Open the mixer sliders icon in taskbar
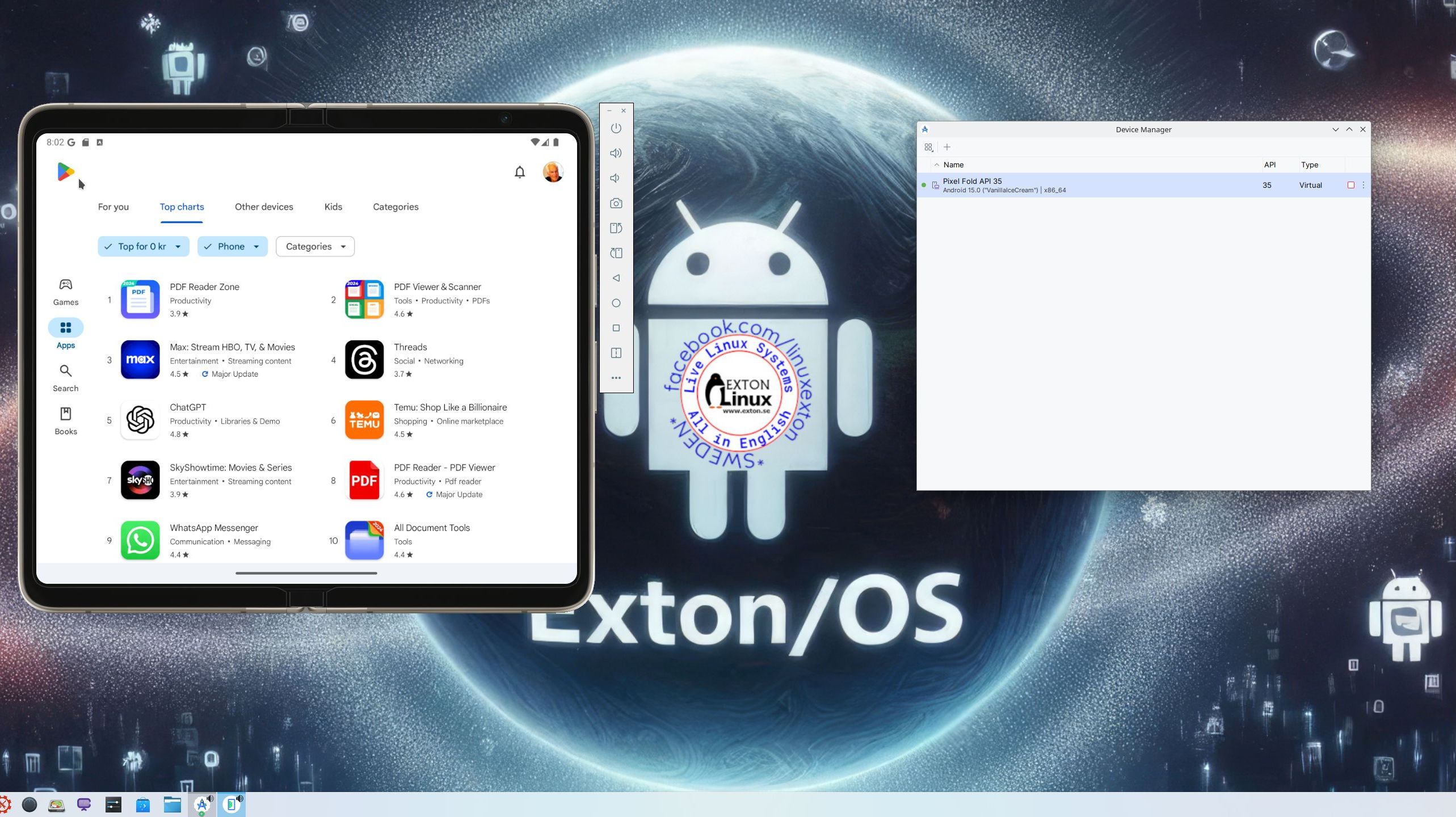 pyautogui.click(x=113, y=805)
